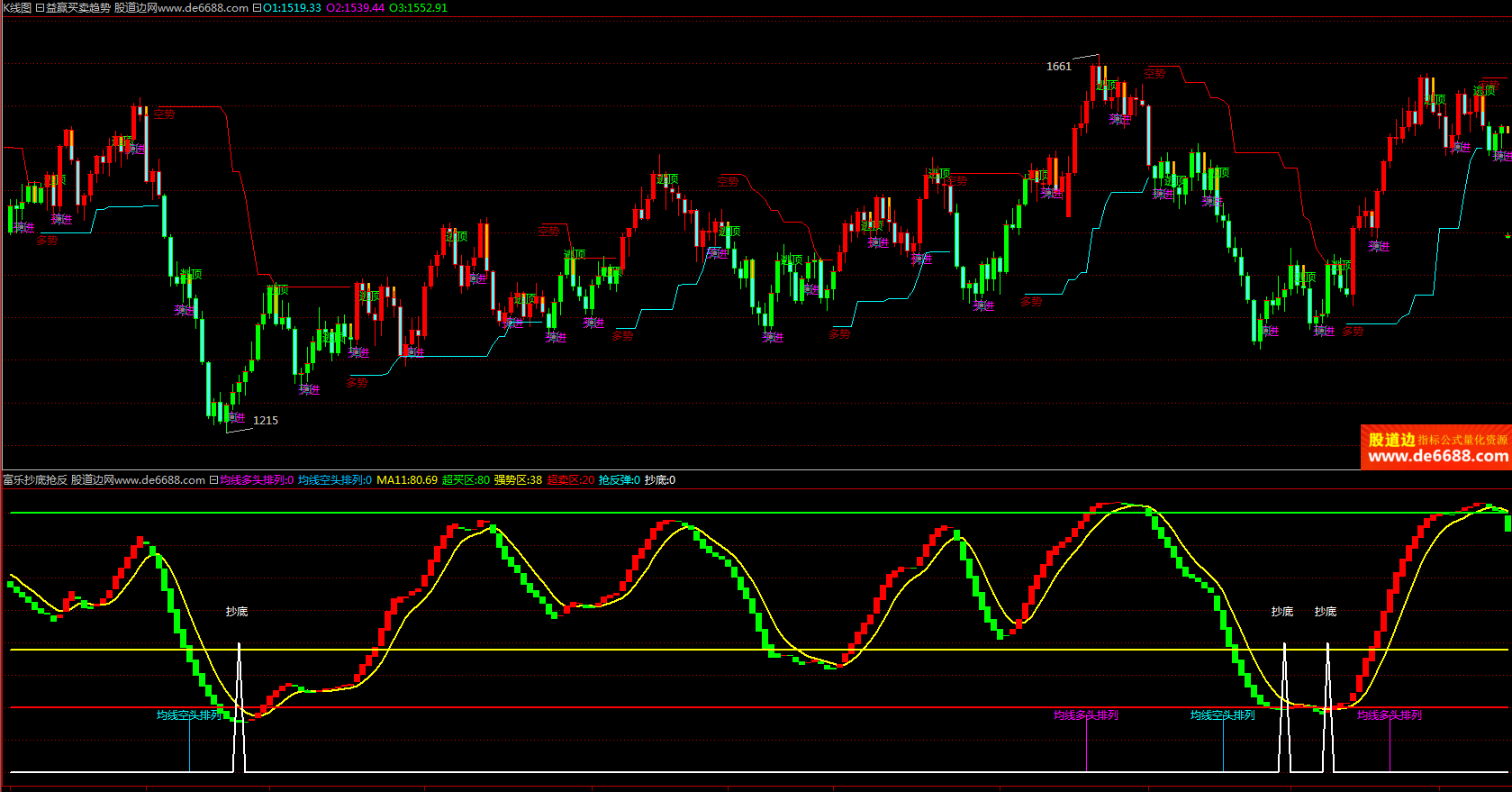The image size is (1512, 792).
Task: Click the O3:1552.91 readout
Action: pos(418,8)
